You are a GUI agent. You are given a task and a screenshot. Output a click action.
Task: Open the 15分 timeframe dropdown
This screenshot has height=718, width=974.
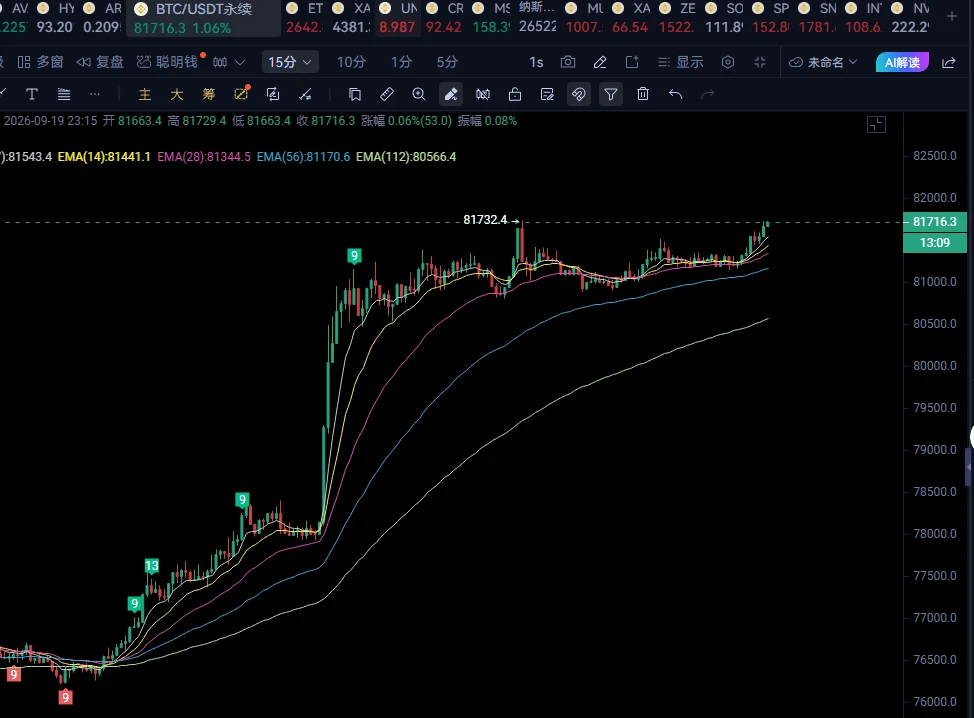(289, 62)
